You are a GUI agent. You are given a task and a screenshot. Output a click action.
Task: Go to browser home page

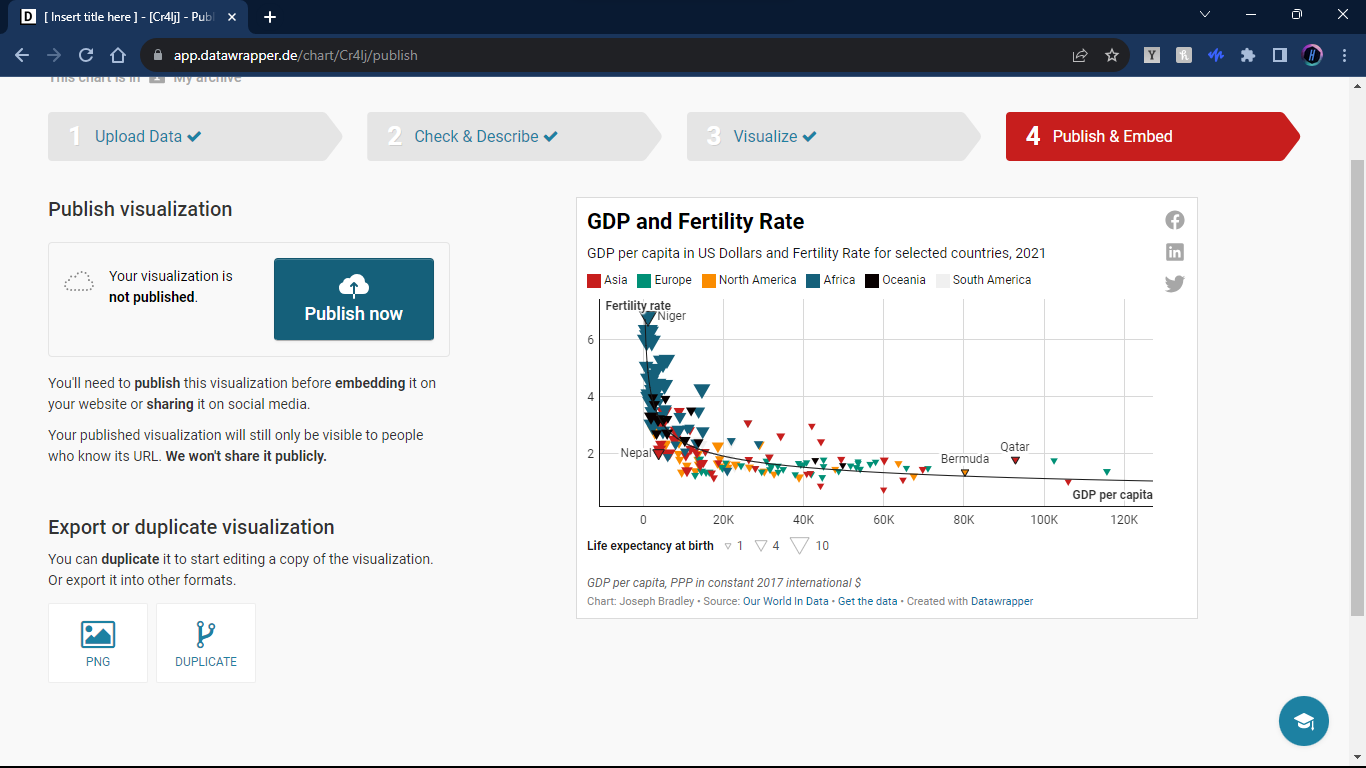point(118,56)
